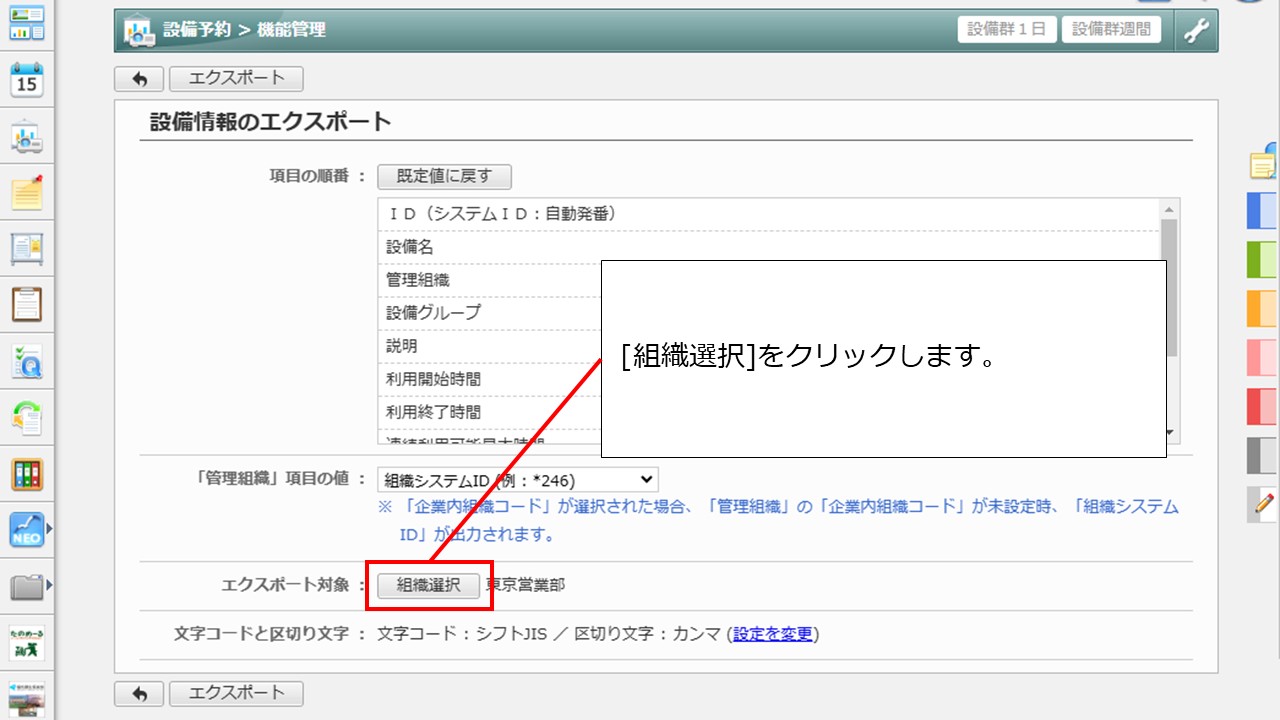Click the 設定を変更 link

[772, 634]
